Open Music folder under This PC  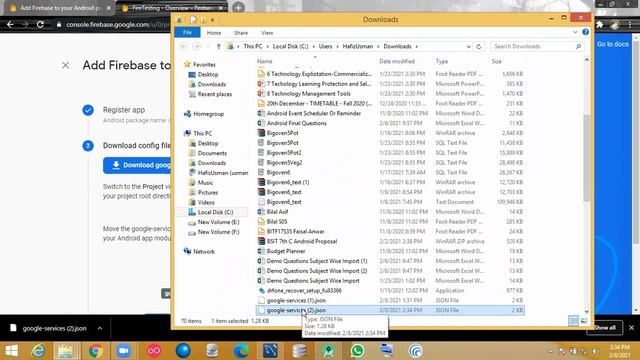[x=201, y=182]
